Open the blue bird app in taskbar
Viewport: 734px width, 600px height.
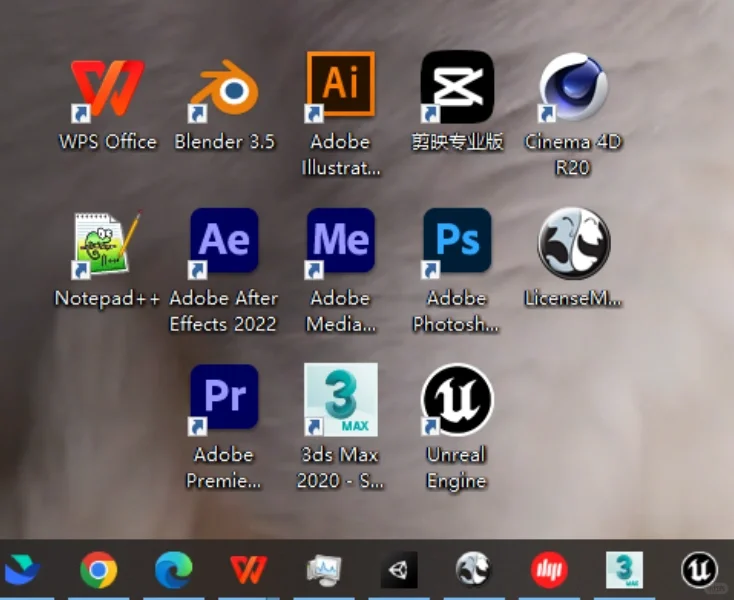coord(22,569)
